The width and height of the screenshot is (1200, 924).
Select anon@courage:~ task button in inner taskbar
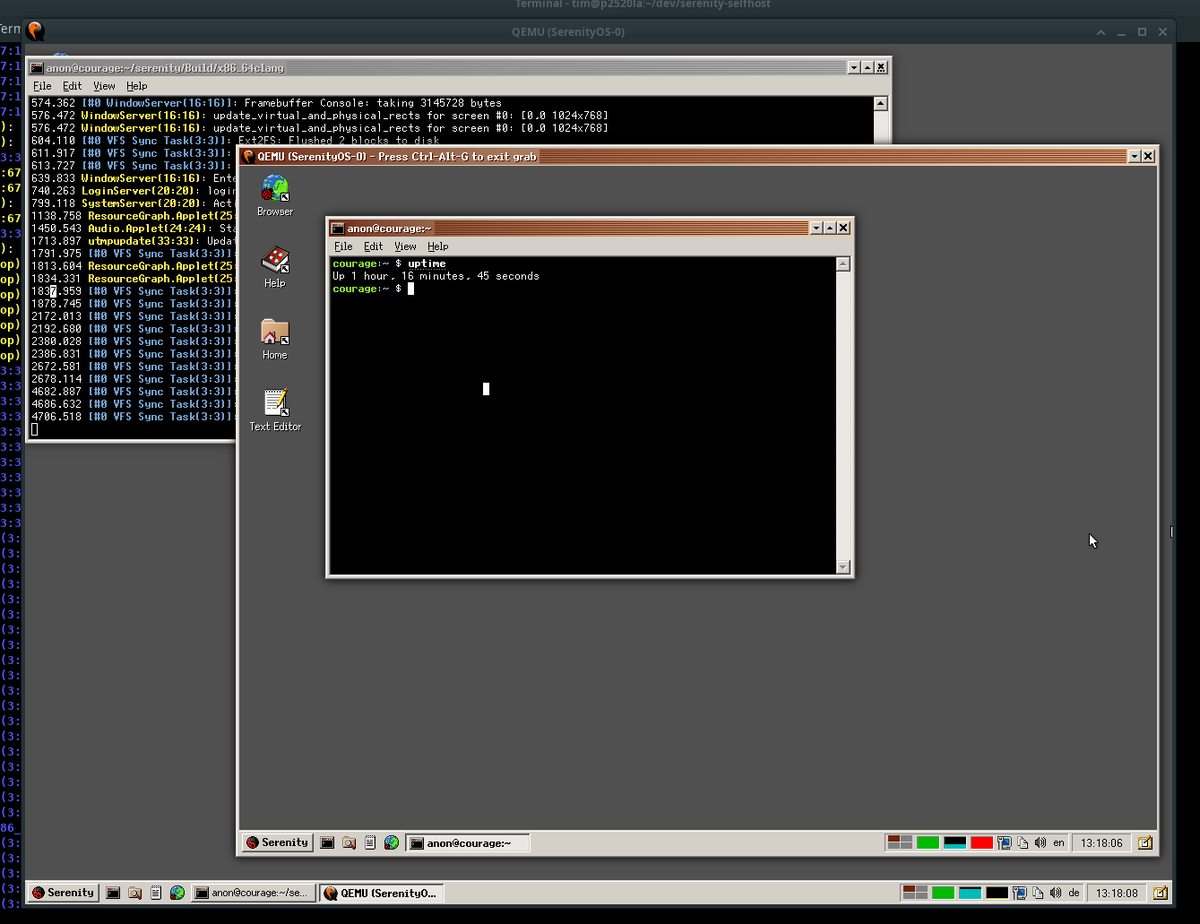[x=468, y=843]
